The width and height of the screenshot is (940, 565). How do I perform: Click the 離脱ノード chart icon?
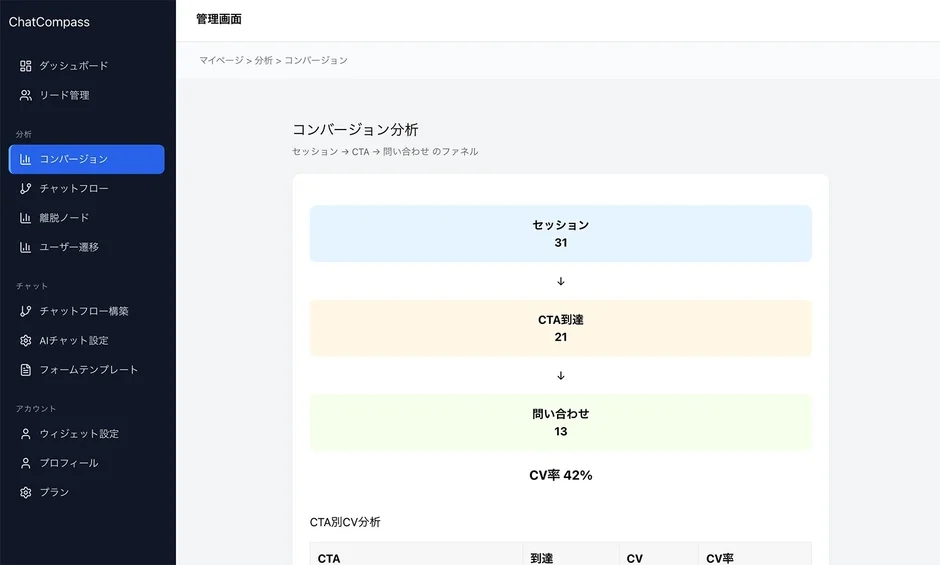tap(25, 218)
